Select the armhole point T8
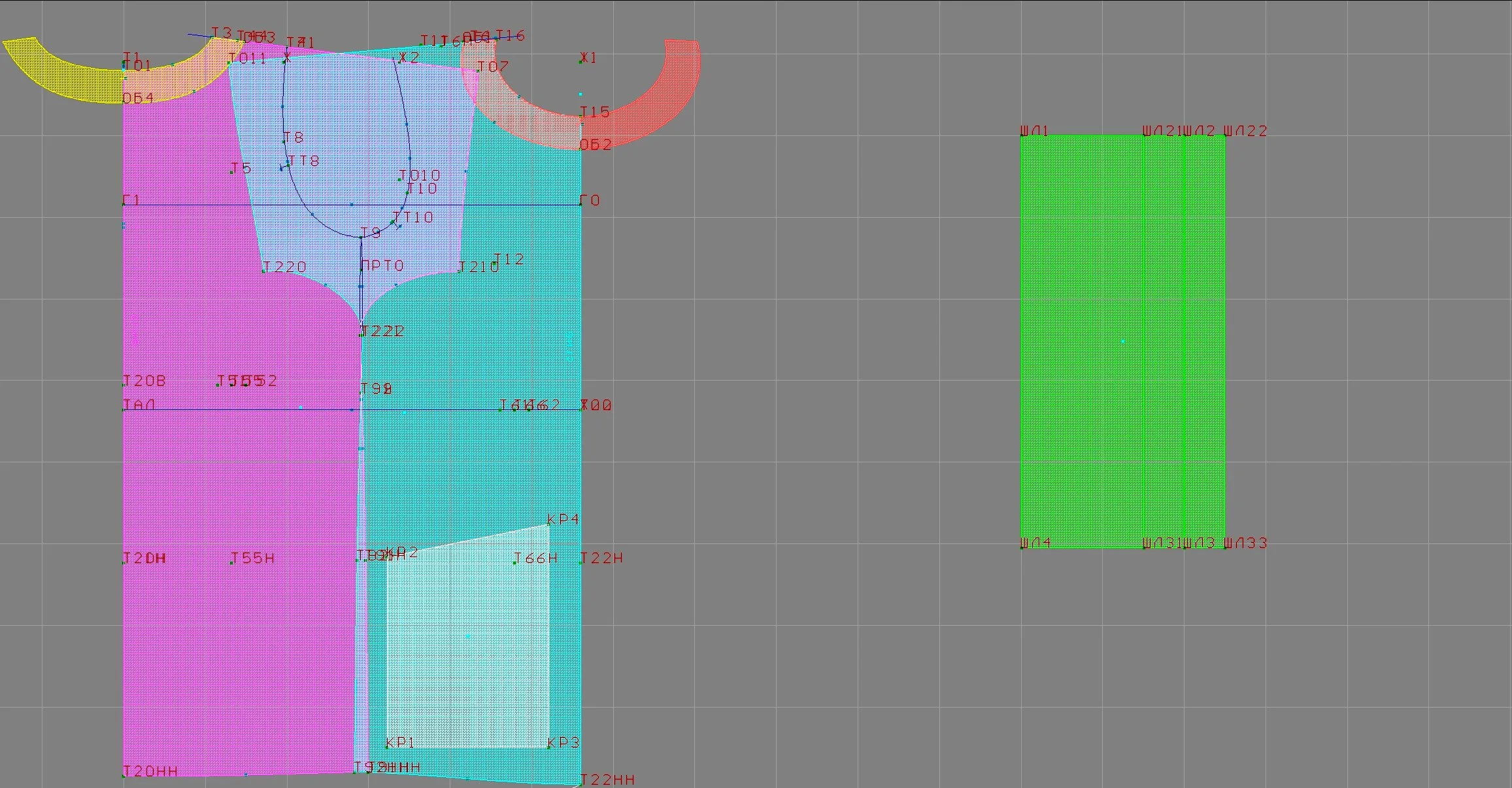This screenshot has height=788, width=1512. pyautogui.click(x=293, y=137)
